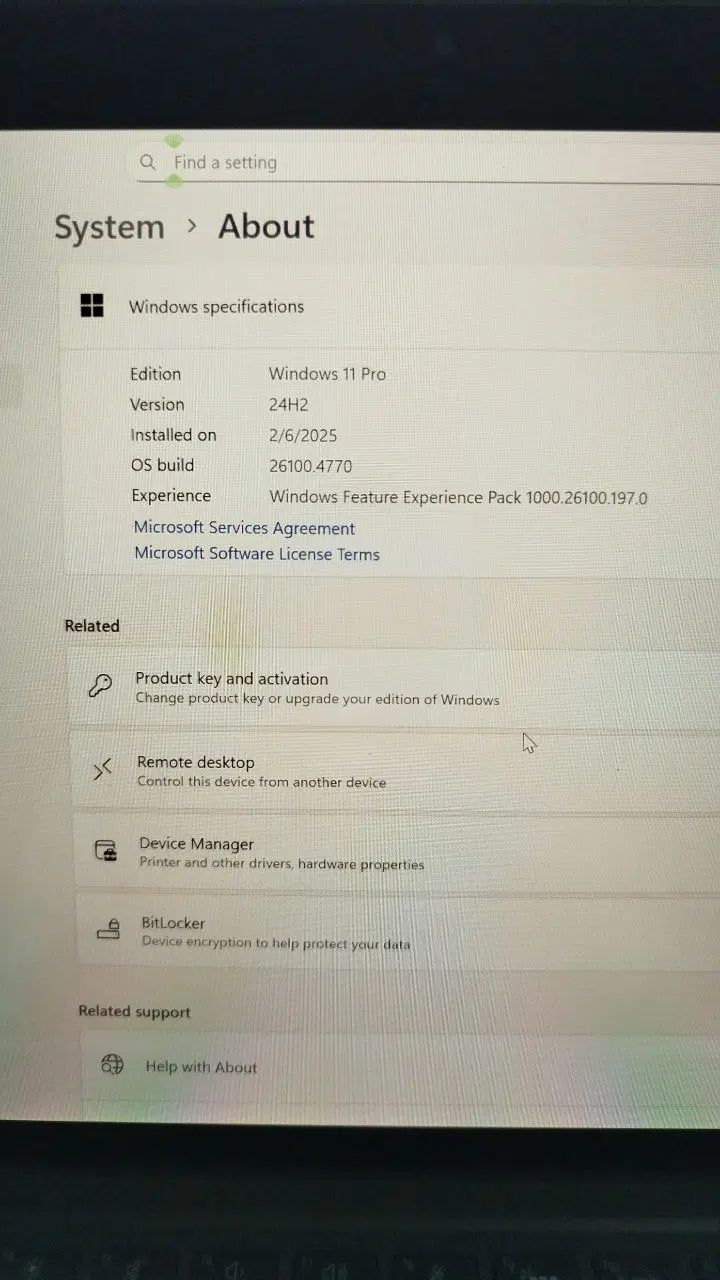Click the search magnifier icon
This screenshot has height=1280, width=720.
tap(148, 162)
